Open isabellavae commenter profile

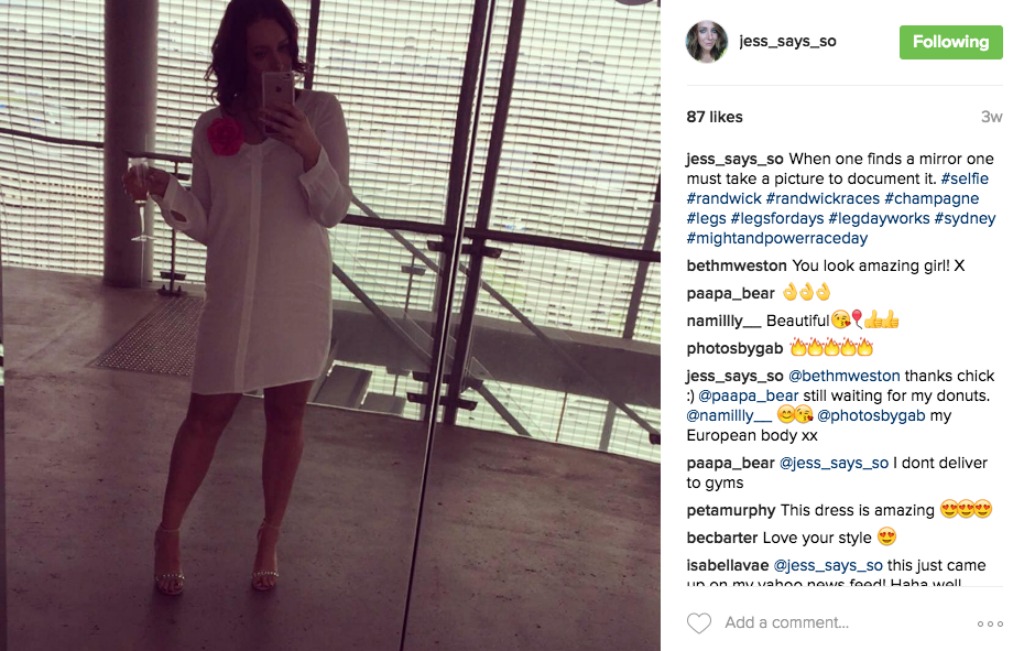[x=727, y=565]
